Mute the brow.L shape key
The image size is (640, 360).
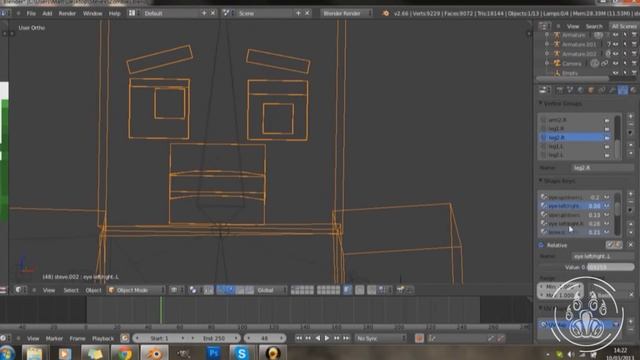coord(607,232)
